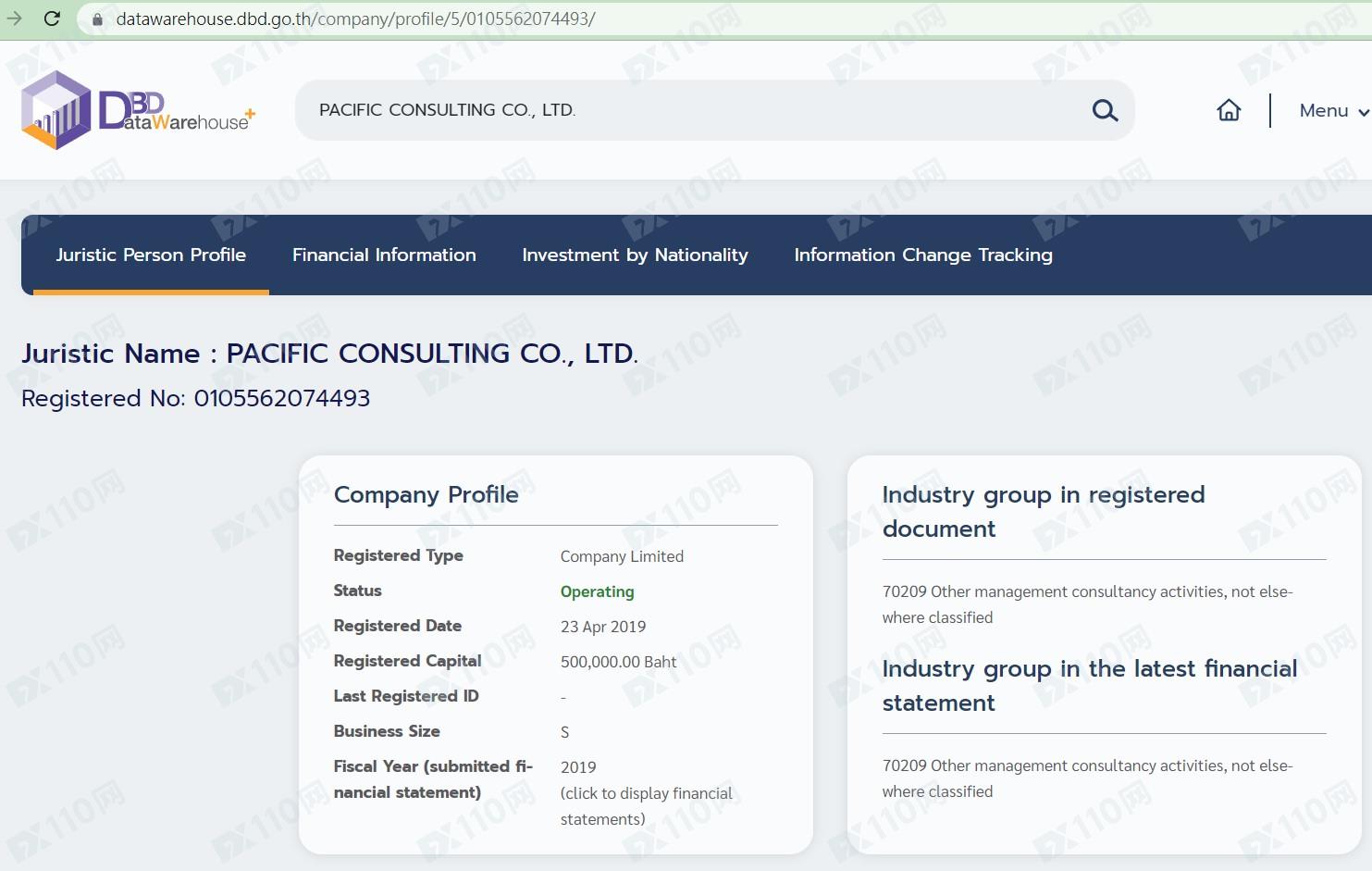Click the Business Size value 'S'
Screen dimensions: 1372x871
coord(564,732)
